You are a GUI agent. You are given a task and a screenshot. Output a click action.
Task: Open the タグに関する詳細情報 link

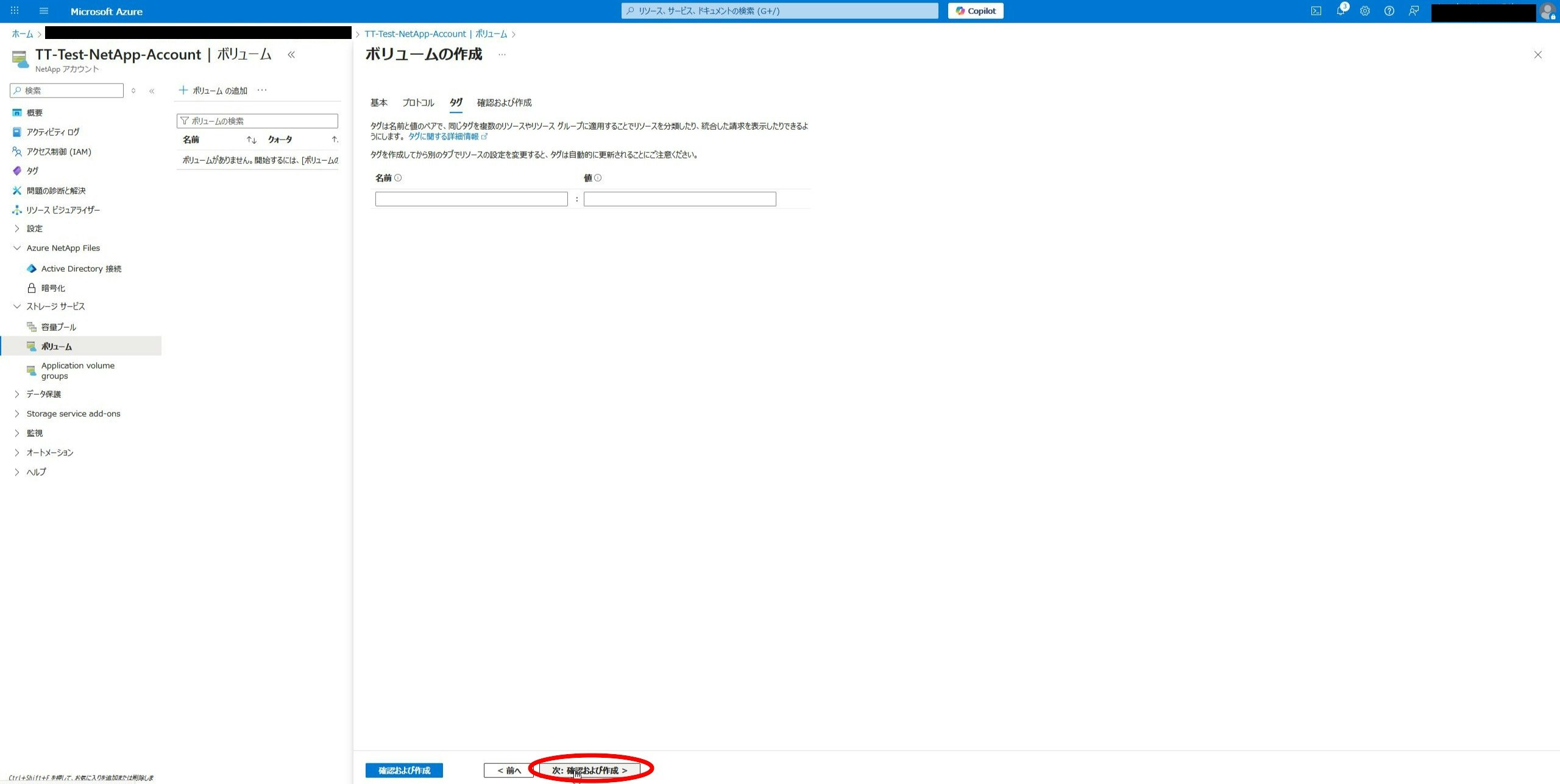[x=443, y=136]
